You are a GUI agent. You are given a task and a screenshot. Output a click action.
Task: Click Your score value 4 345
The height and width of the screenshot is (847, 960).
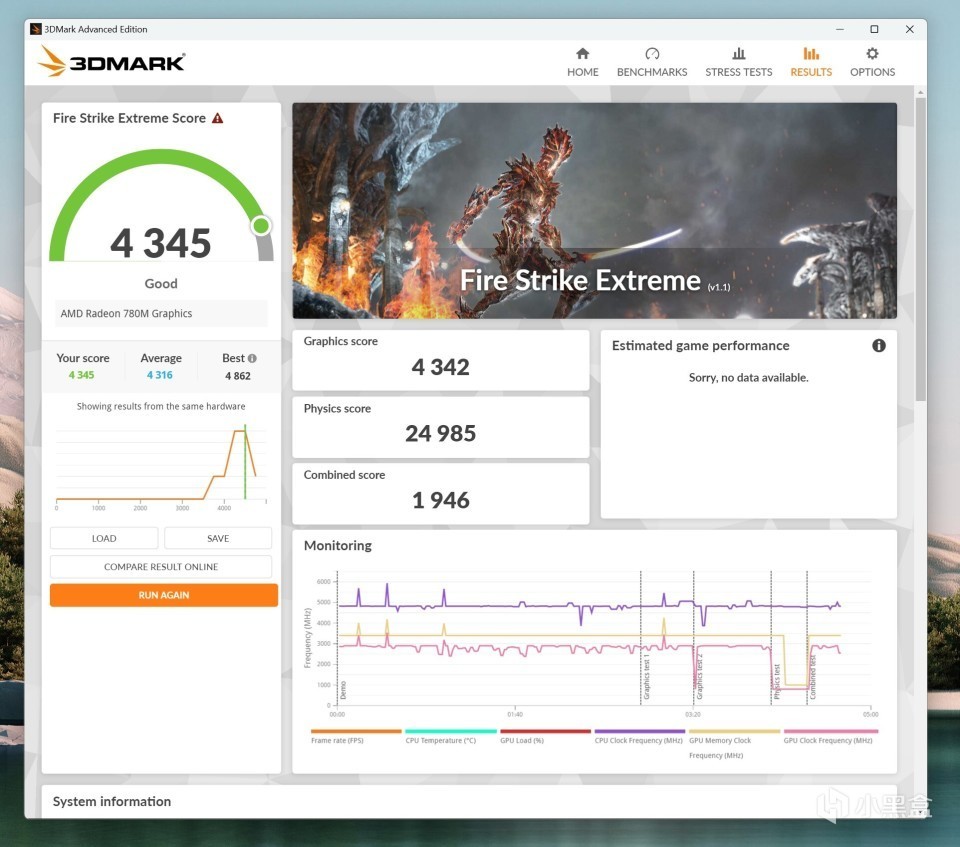click(x=81, y=375)
